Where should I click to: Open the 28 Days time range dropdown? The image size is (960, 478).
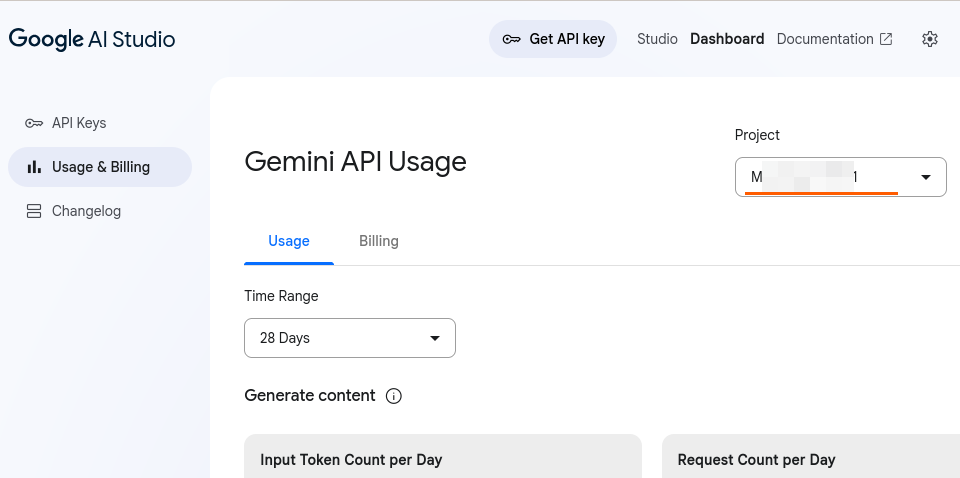pos(350,338)
